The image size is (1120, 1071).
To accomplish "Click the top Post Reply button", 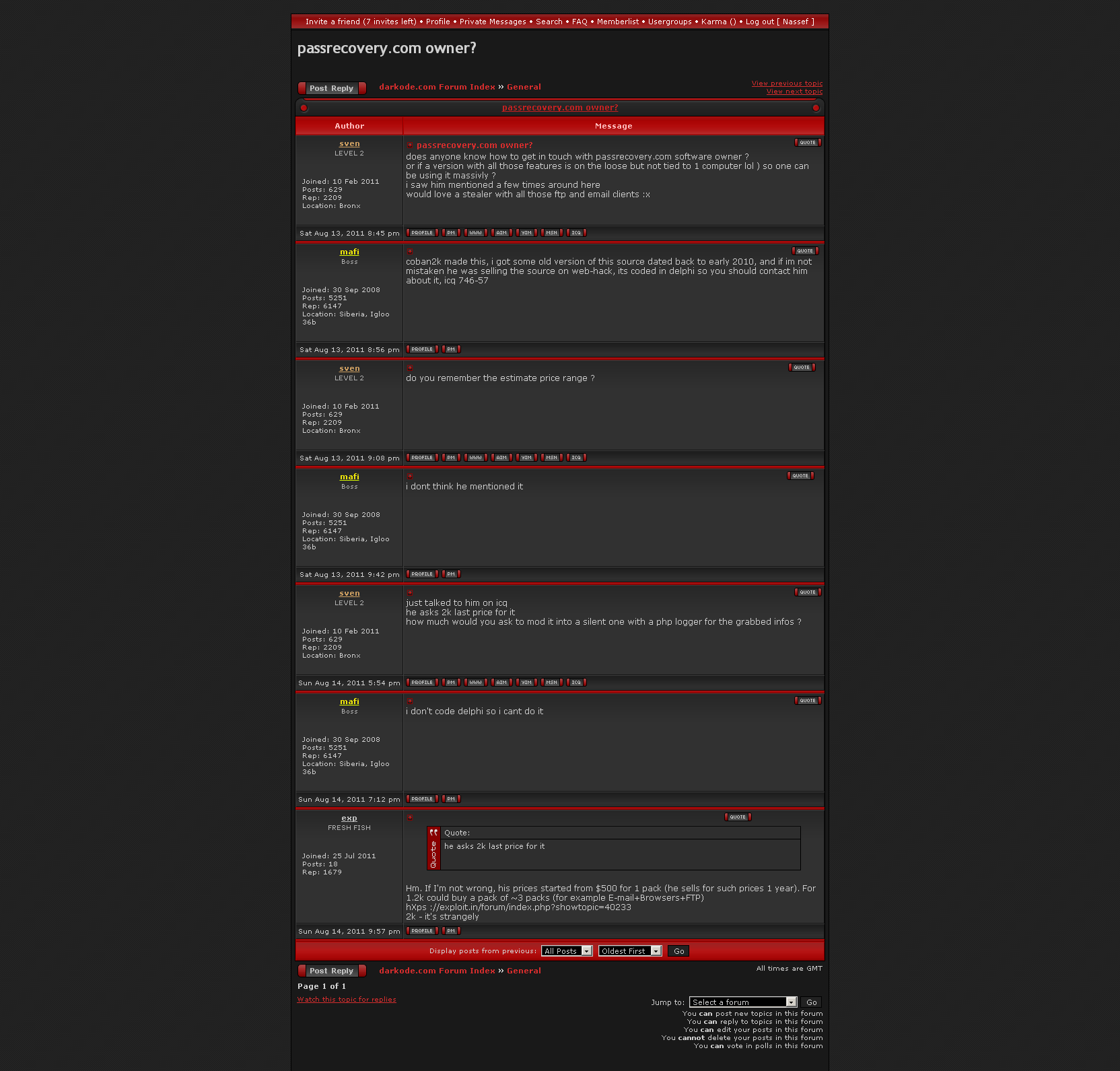I will [332, 88].
